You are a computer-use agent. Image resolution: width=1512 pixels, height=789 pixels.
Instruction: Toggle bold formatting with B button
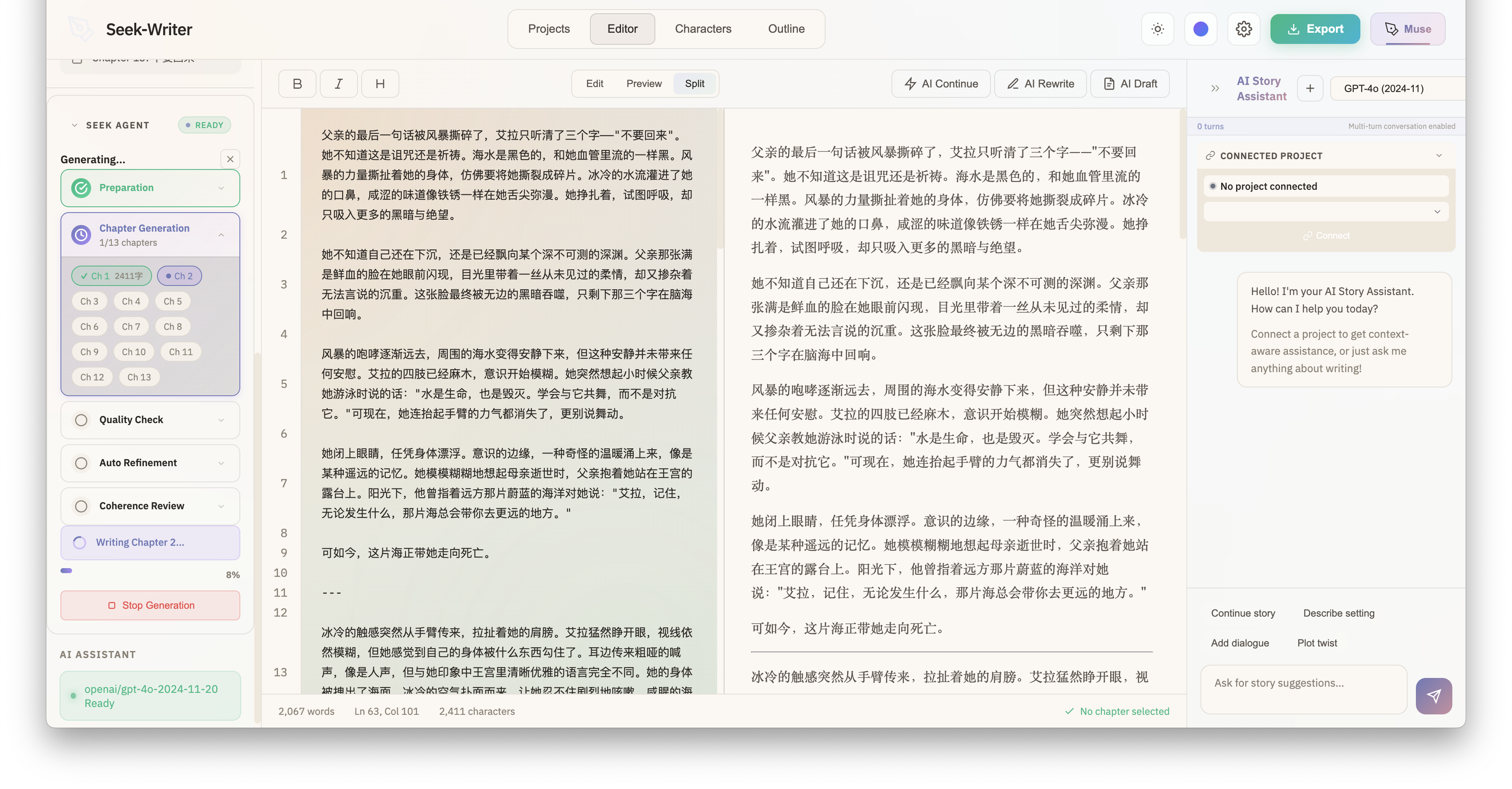click(297, 84)
